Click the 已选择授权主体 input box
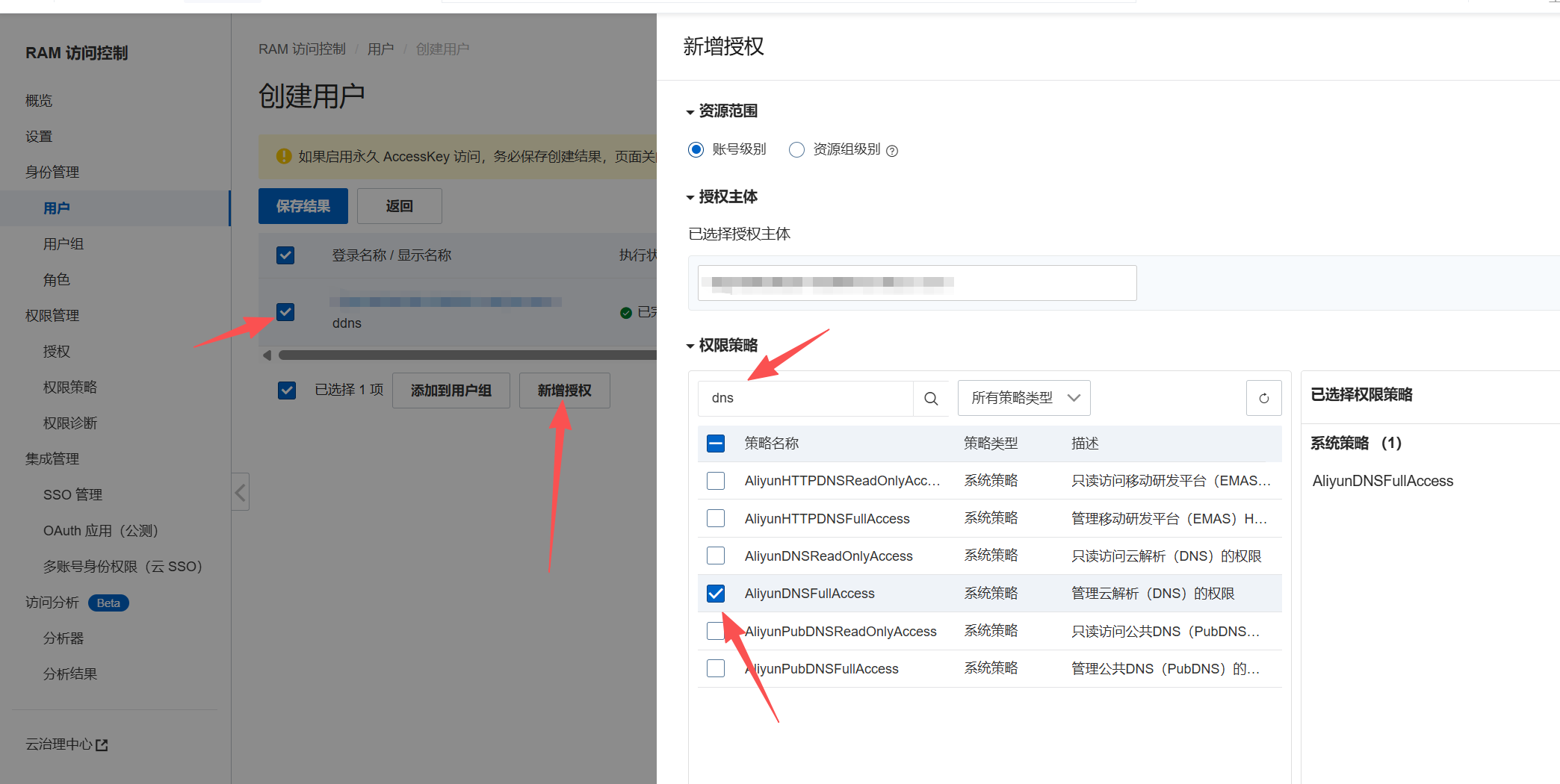The width and height of the screenshot is (1560, 784). (x=917, y=283)
